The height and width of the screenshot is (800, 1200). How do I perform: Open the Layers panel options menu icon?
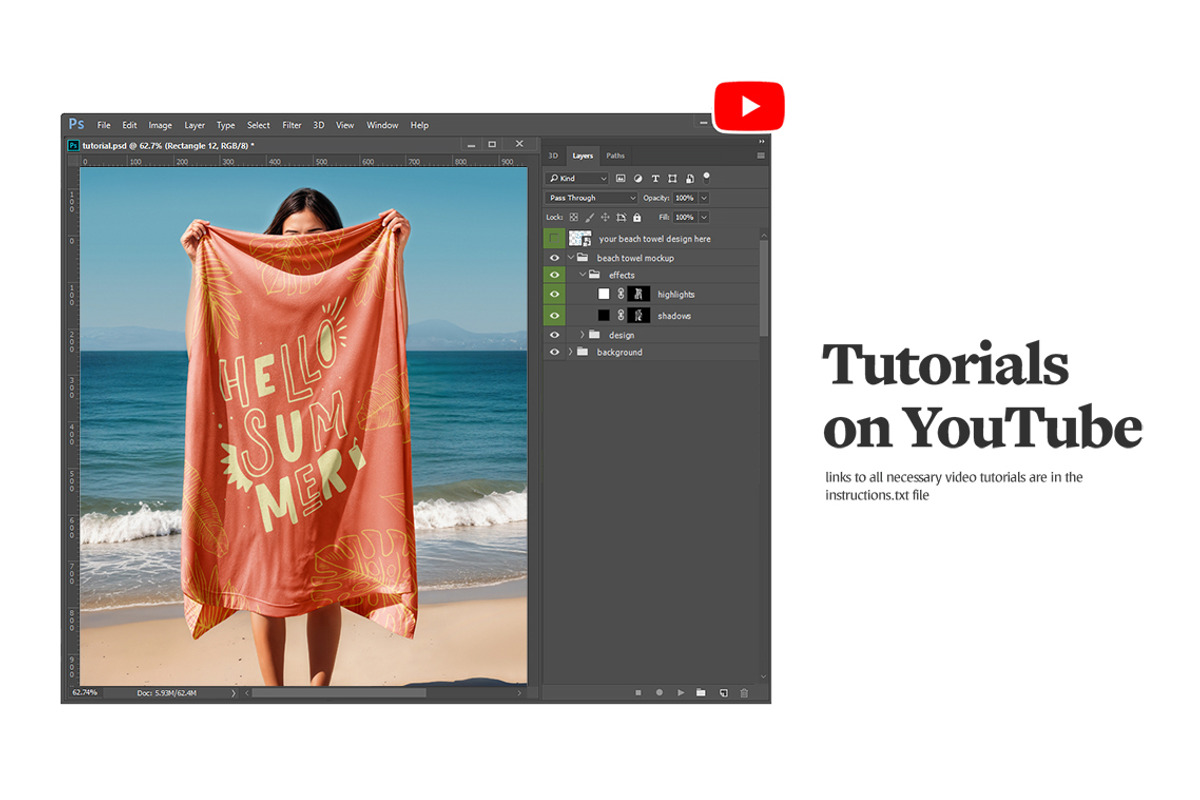coord(761,156)
